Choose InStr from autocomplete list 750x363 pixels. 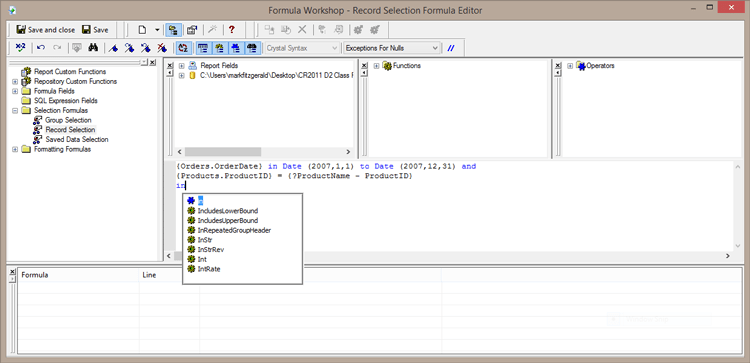(x=205, y=240)
